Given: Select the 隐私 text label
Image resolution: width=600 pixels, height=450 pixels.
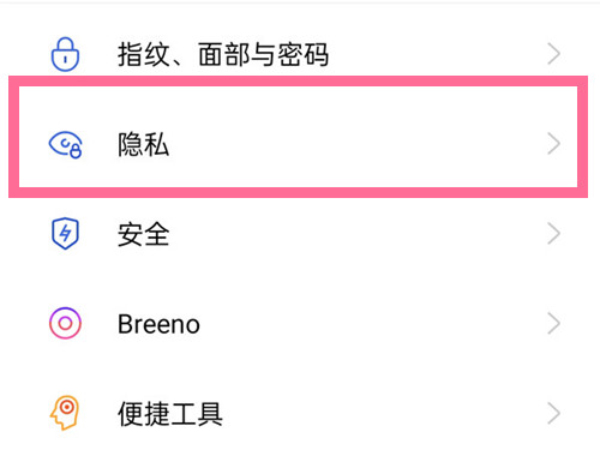Looking at the screenshot, I should 143,145.
